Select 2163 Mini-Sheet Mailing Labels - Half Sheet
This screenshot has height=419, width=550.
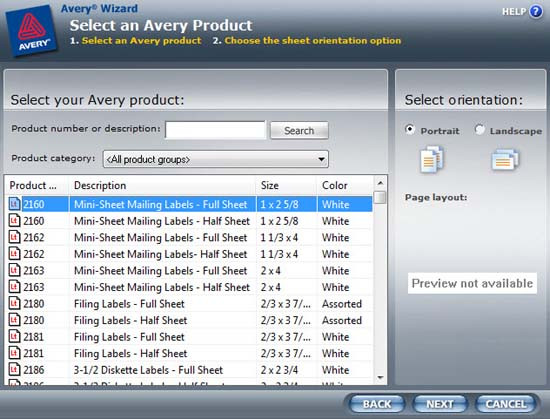point(189,287)
